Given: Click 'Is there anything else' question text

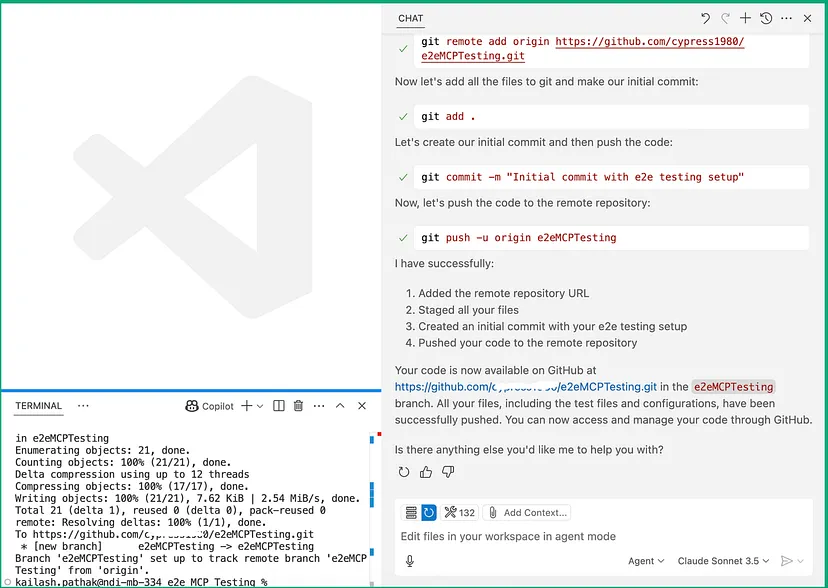Looking at the screenshot, I should coord(529,450).
